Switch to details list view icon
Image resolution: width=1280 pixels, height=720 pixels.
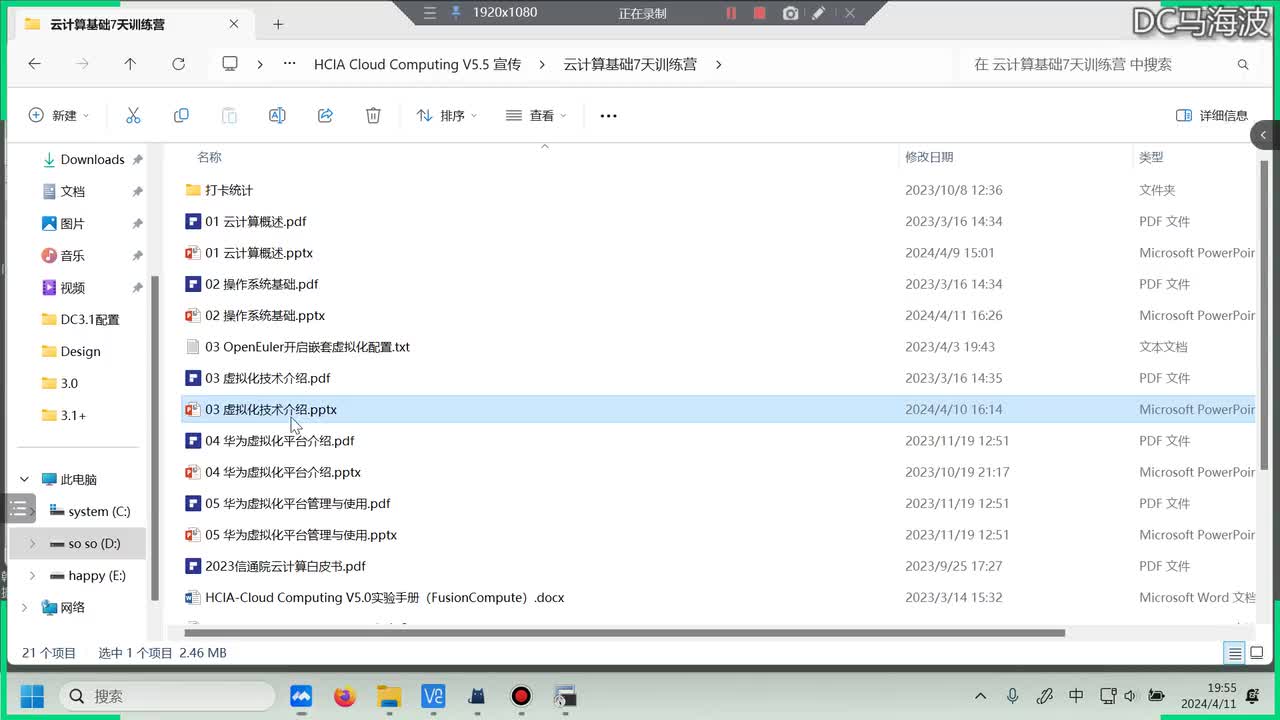tap(1235, 653)
